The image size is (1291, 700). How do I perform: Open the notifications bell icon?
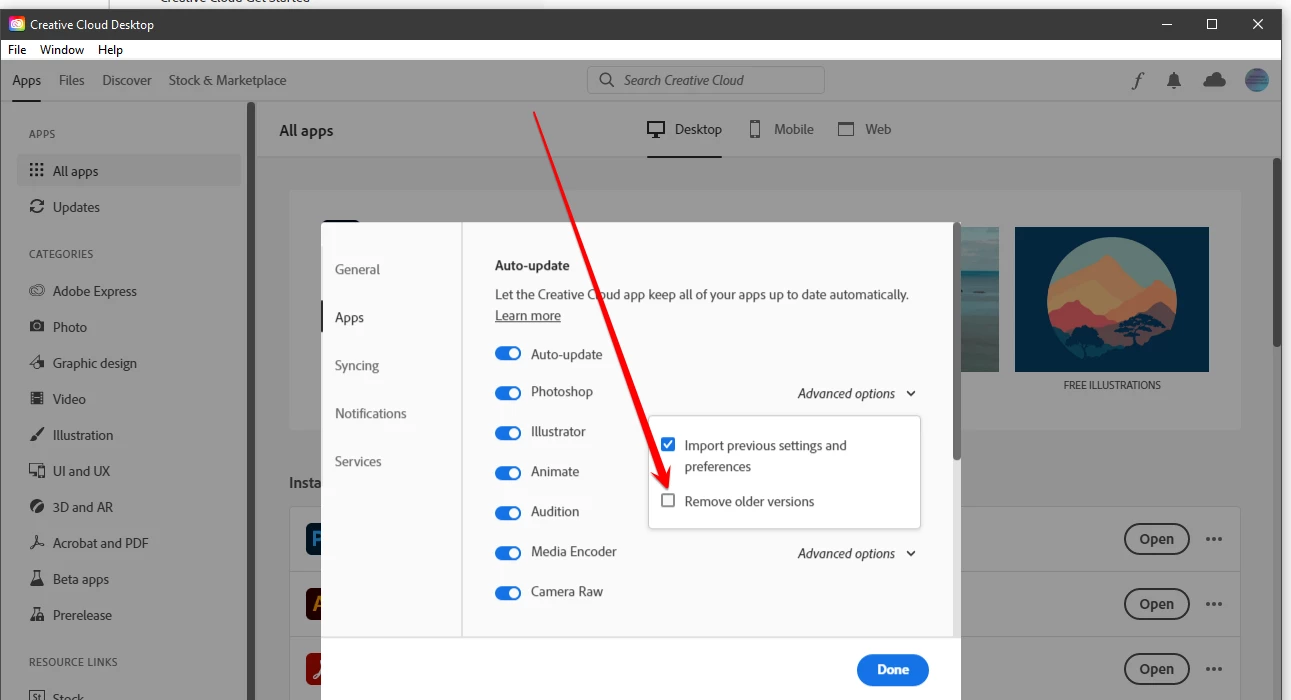pyautogui.click(x=1174, y=81)
